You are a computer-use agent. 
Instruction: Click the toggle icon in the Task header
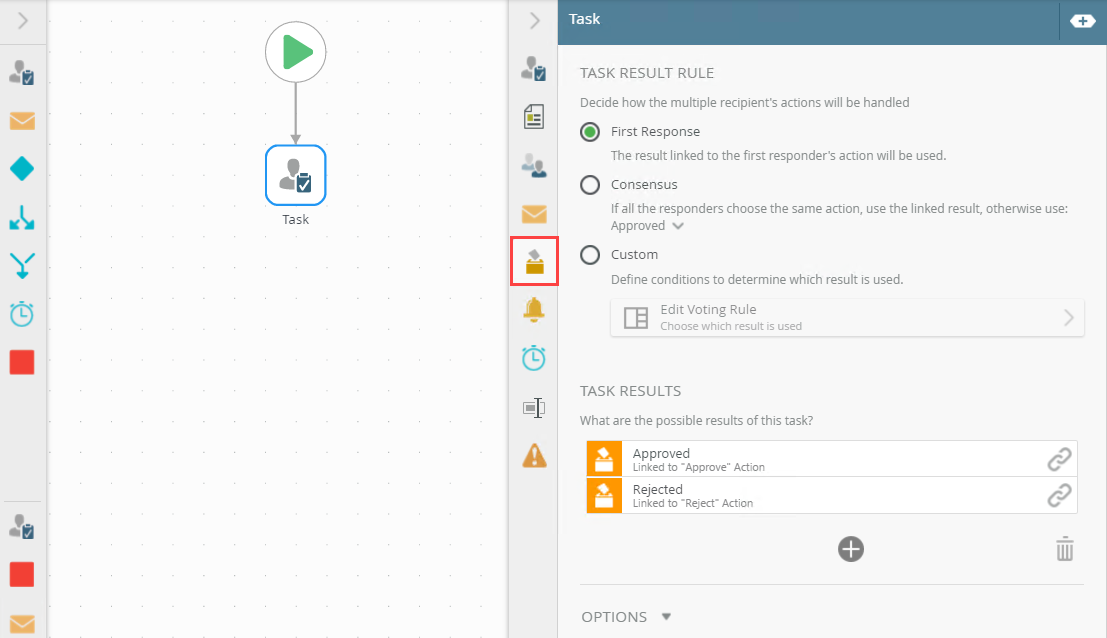point(1082,21)
